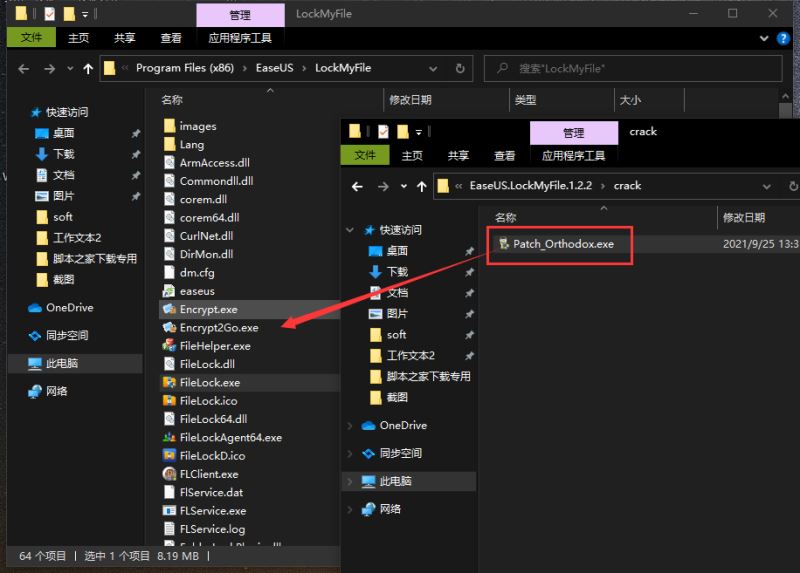This screenshot has width=800, height=573.
Task: Switch to 主页 tab in LockMyFile window
Action: (x=79, y=38)
